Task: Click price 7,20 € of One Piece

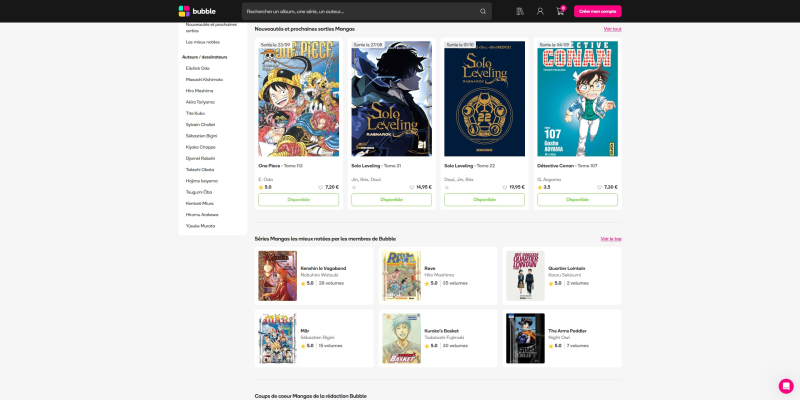Action: 332,187
